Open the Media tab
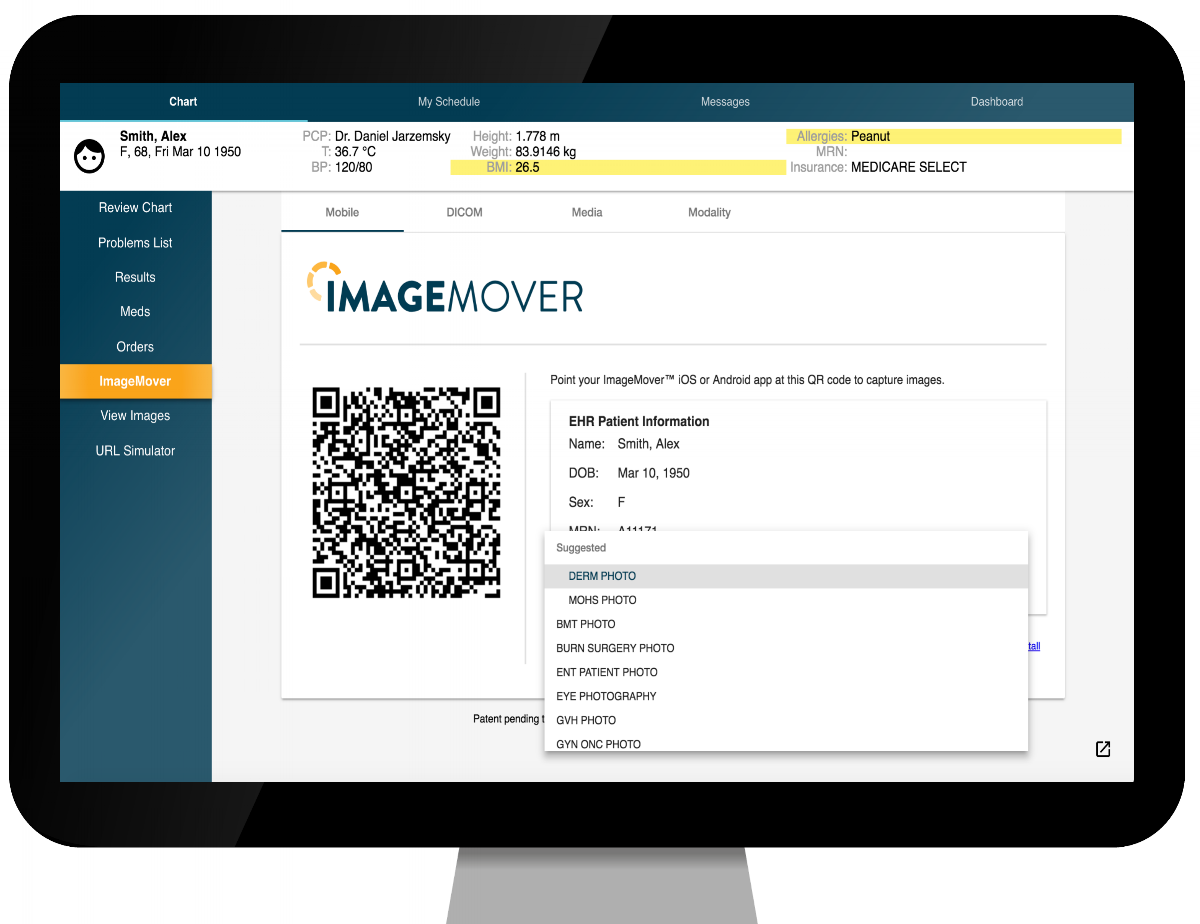The width and height of the screenshot is (1200, 924). (x=587, y=212)
